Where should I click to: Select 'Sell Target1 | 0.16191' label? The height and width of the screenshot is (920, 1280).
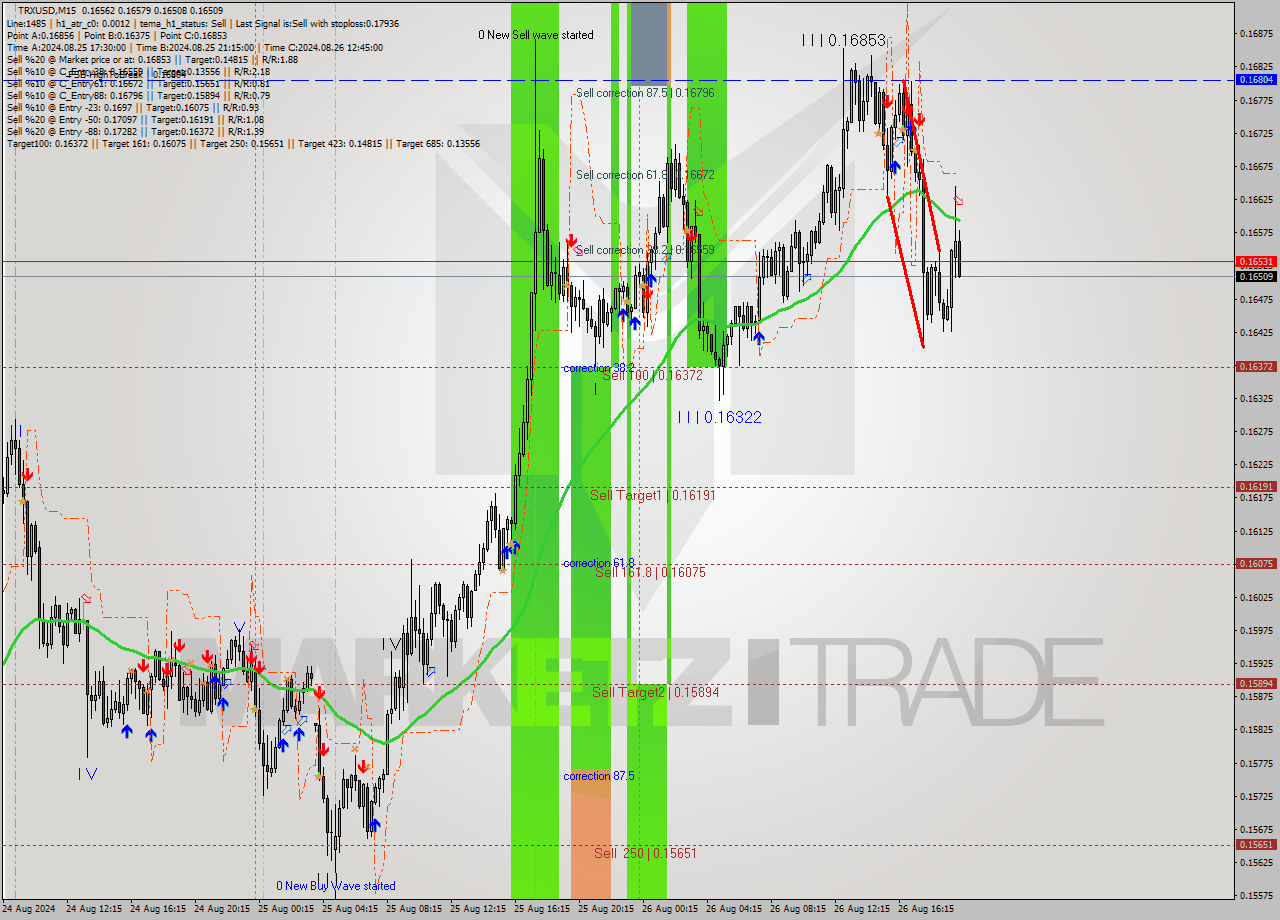click(x=652, y=495)
